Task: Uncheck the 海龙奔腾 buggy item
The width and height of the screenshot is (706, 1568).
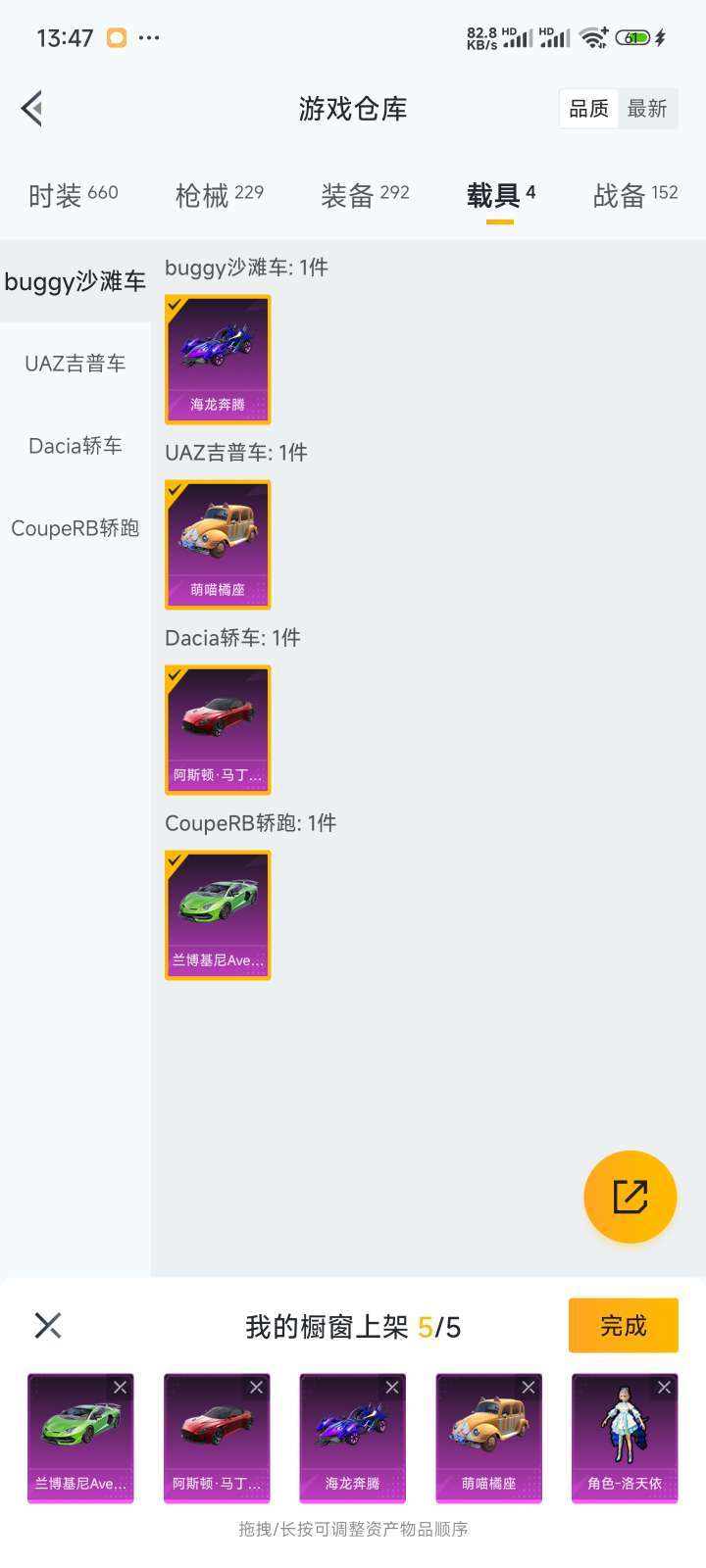Action: pos(218,360)
